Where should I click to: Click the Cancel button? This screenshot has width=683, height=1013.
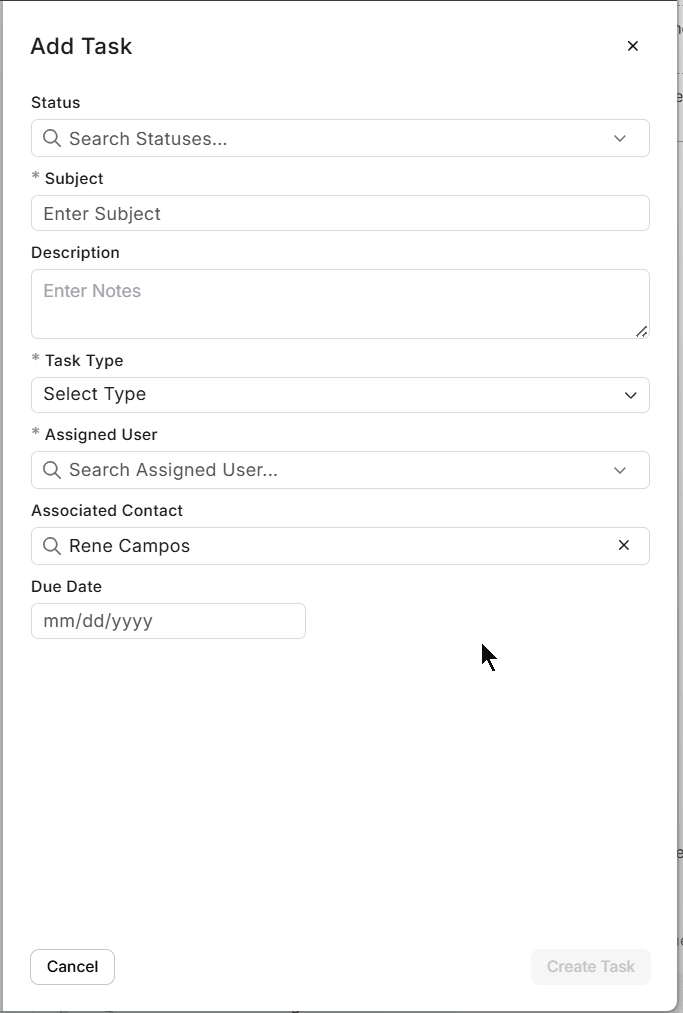[72, 966]
